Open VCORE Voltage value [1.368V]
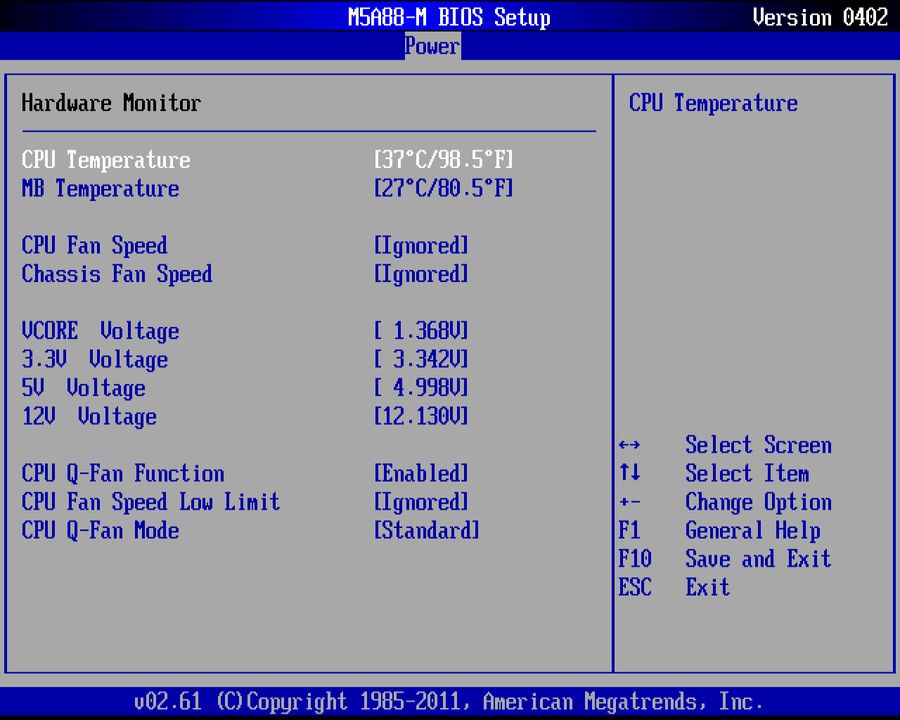The width and height of the screenshot is (900, 720). (x=421, y=331)
